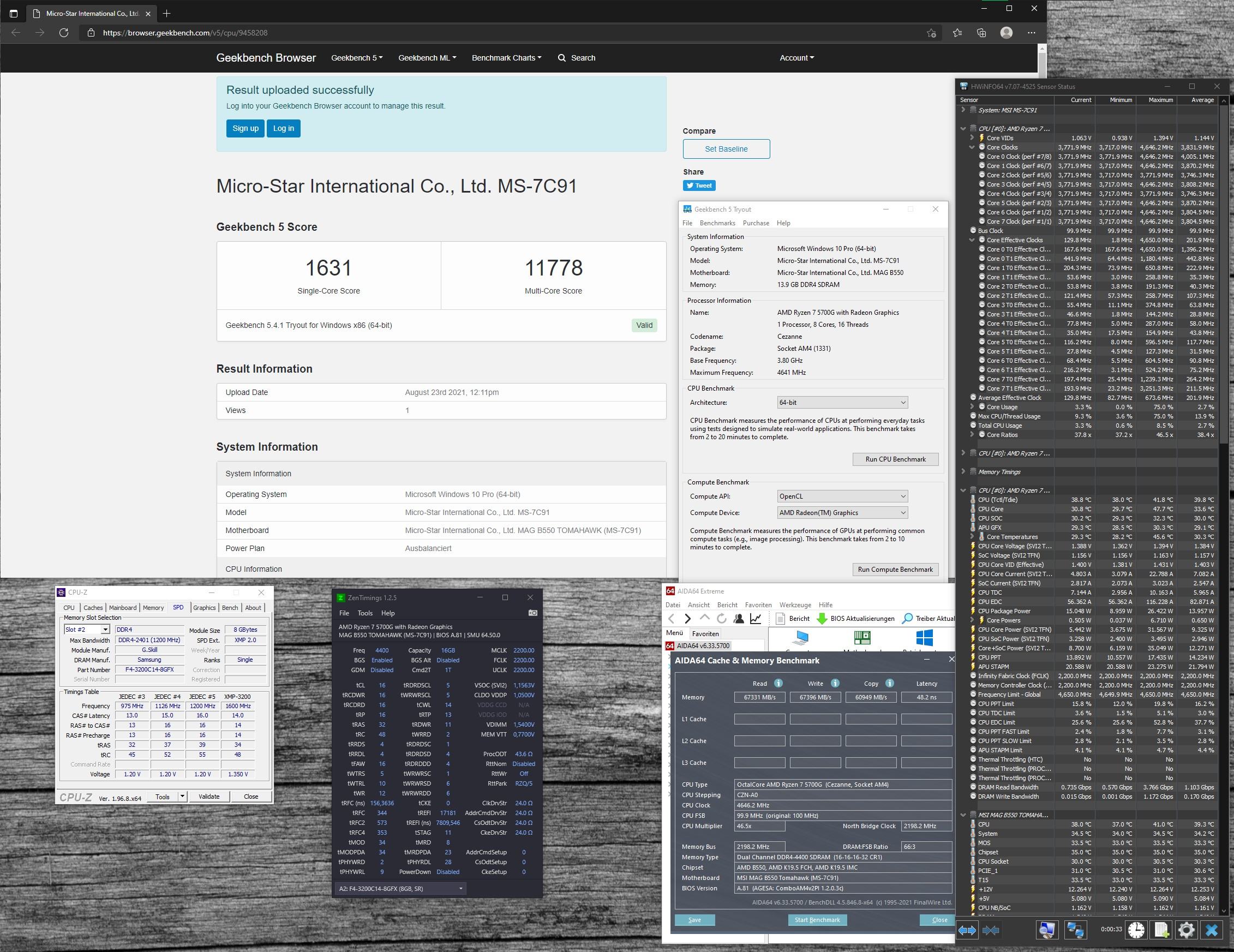Expand HWiNFO System MSI MS-7C91 section

tap(963, 110)
